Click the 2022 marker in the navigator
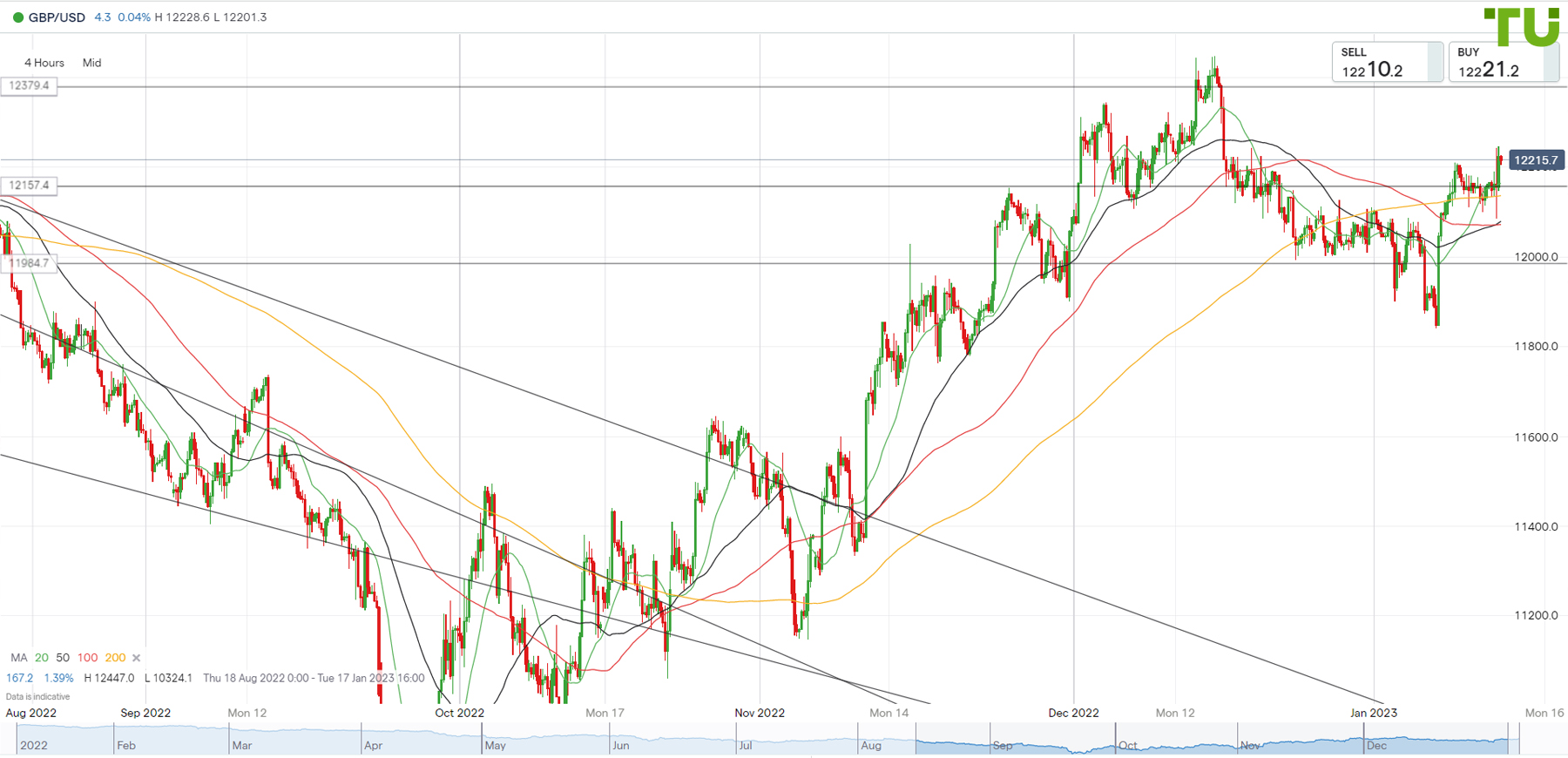 click(34, 746)
